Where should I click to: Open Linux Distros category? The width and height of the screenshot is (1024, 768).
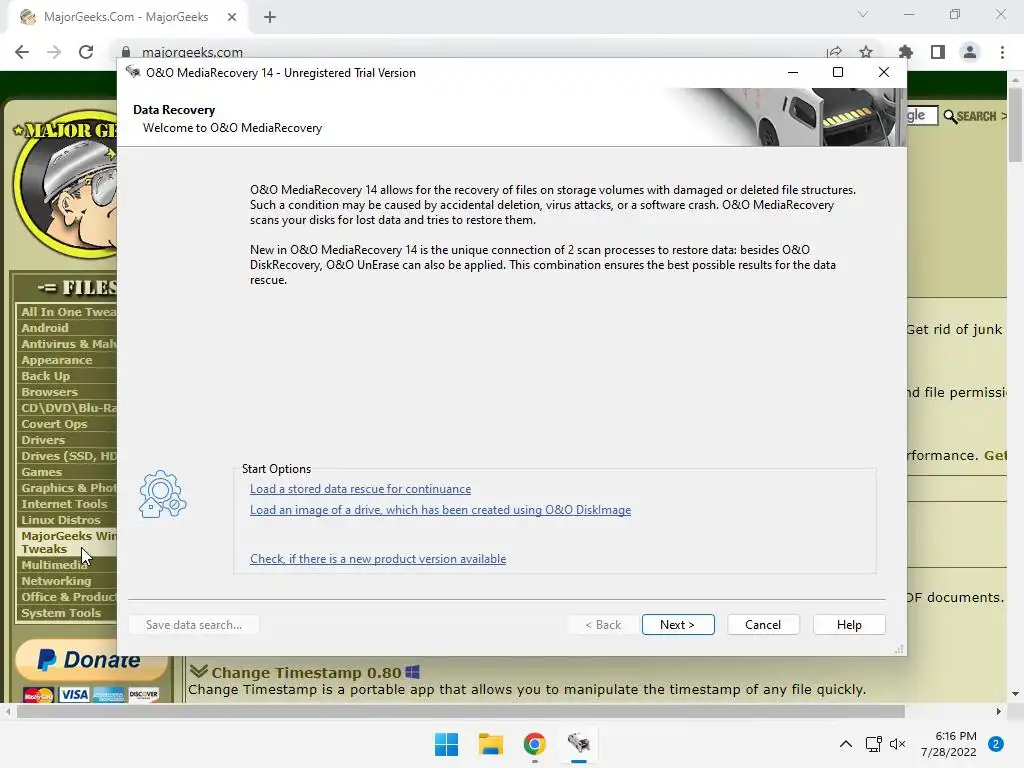61,520
